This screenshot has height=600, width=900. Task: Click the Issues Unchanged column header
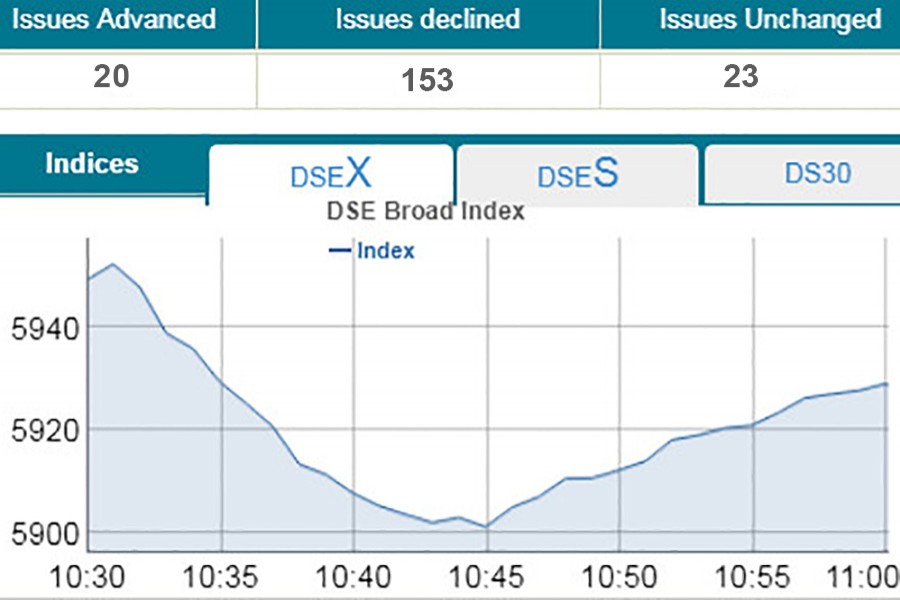(769, 19)
